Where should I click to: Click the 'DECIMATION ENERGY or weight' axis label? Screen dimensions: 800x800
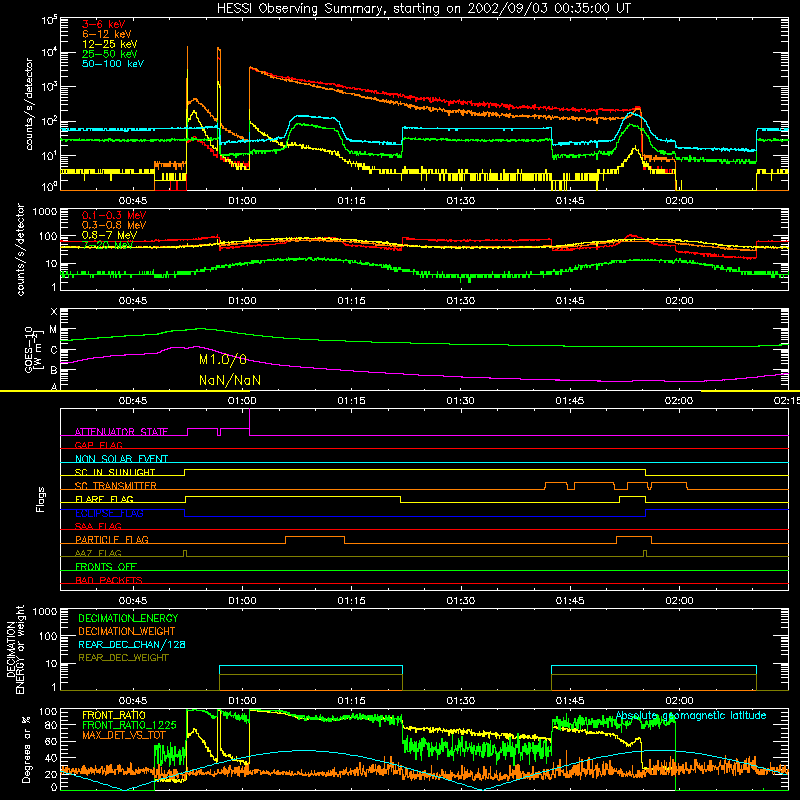click(15, 649)
